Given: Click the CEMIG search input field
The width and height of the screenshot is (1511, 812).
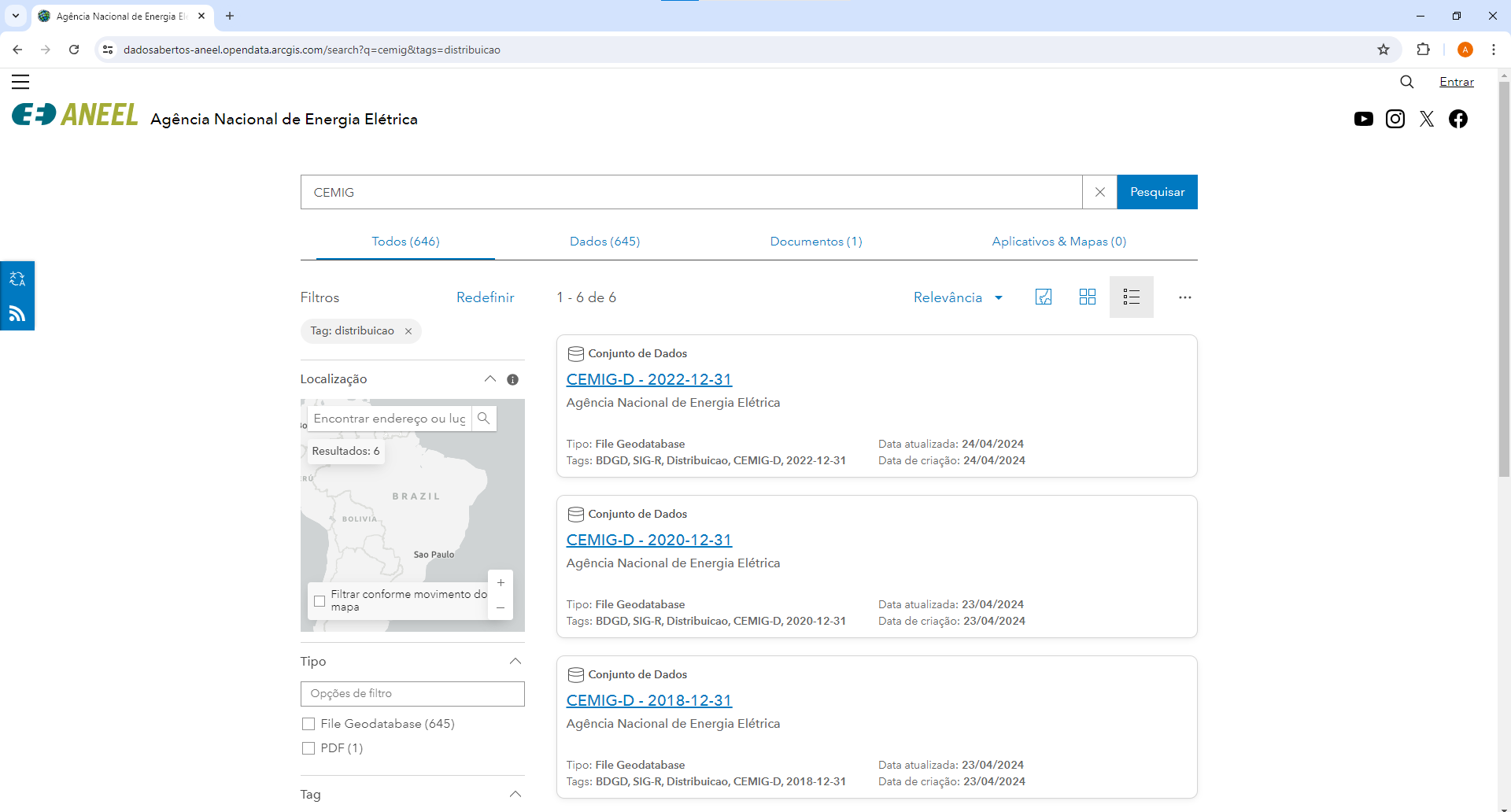Looking at the screenshot, I should 692,192.
